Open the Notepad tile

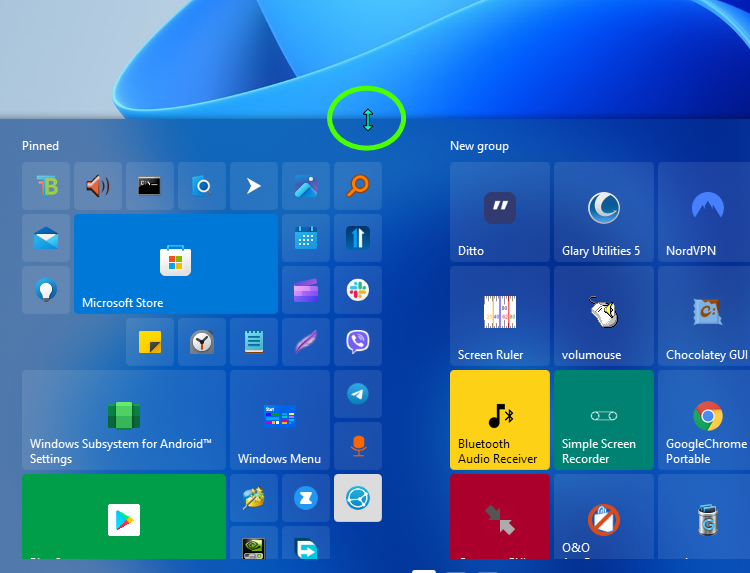[254, 342]
